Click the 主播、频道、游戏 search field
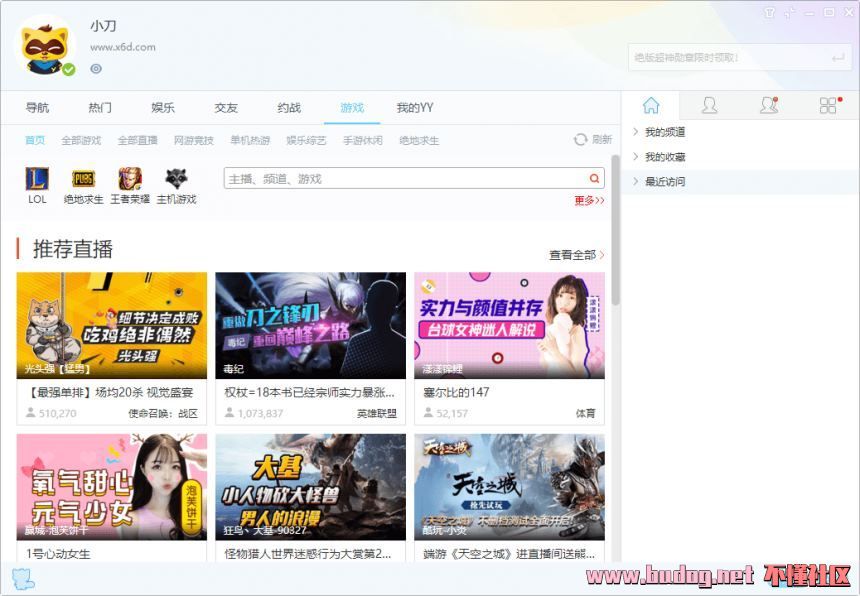Screen dimensions: 860x596 point(405,179)
